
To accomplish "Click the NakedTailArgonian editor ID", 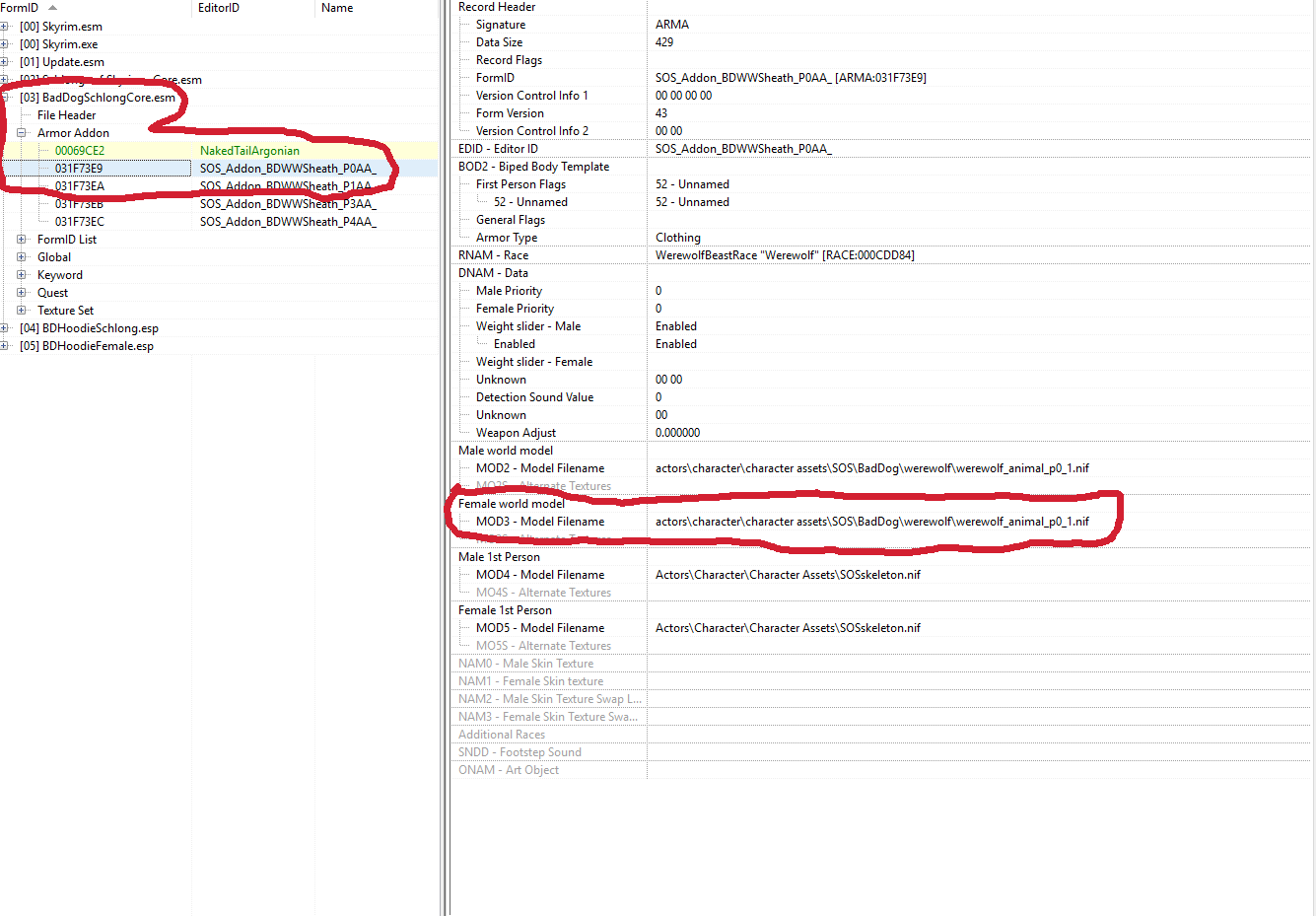I will [x=249, y=151].
